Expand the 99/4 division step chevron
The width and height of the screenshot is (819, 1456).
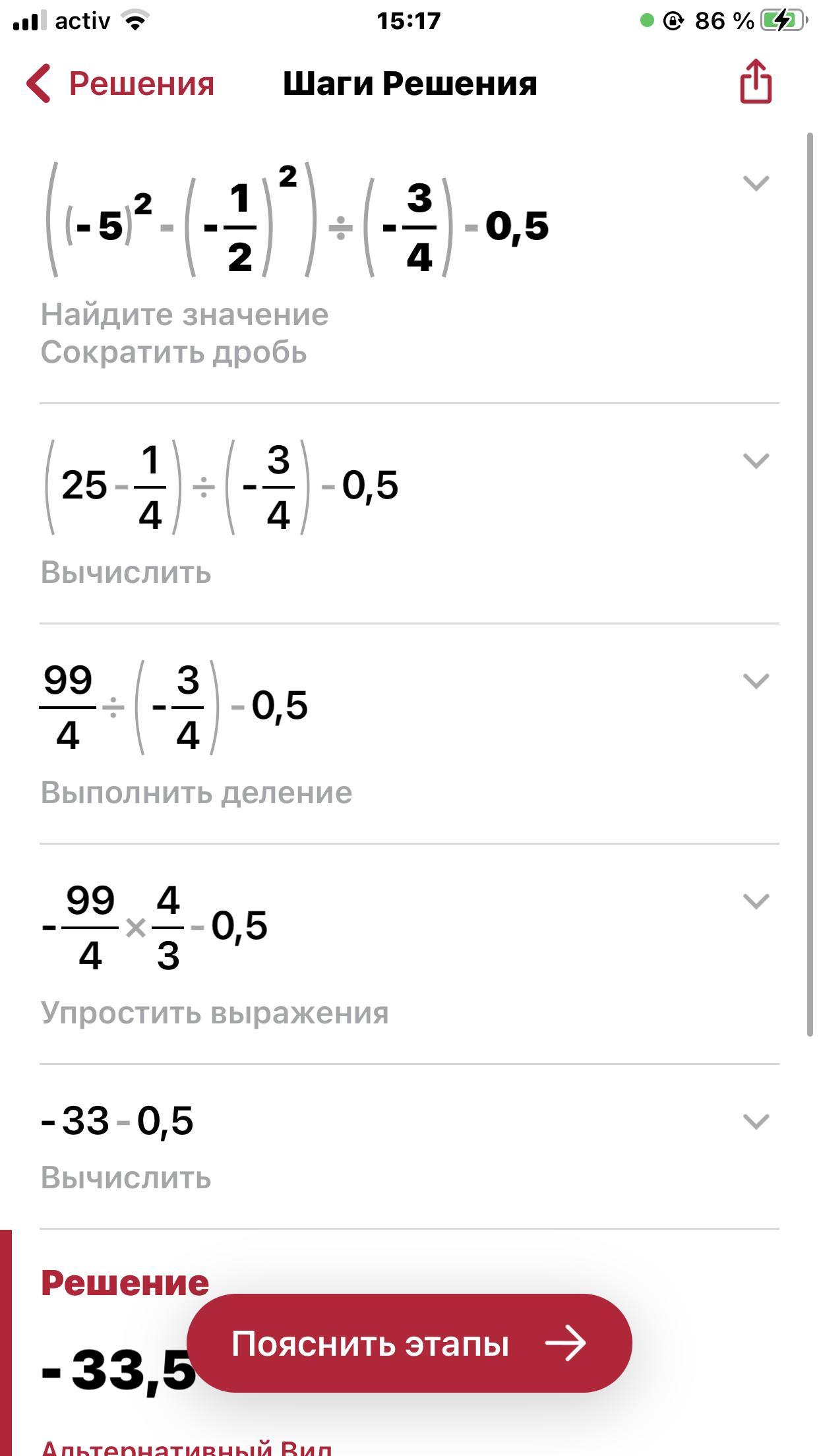click(x=756, y=681)
